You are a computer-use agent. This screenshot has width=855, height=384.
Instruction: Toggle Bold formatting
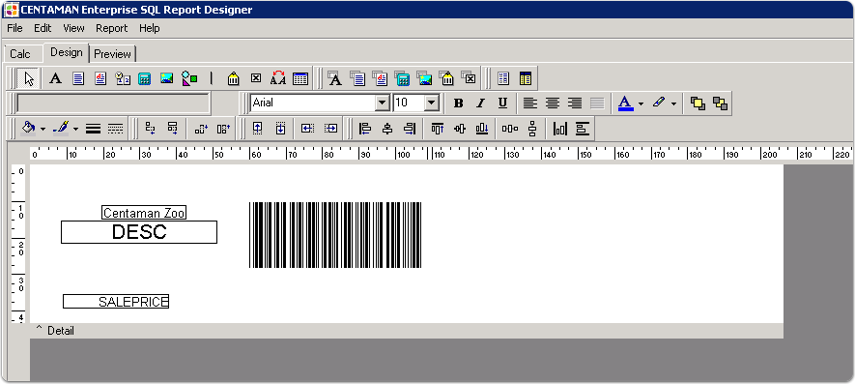pyautogui.click(x=459, y=103)
